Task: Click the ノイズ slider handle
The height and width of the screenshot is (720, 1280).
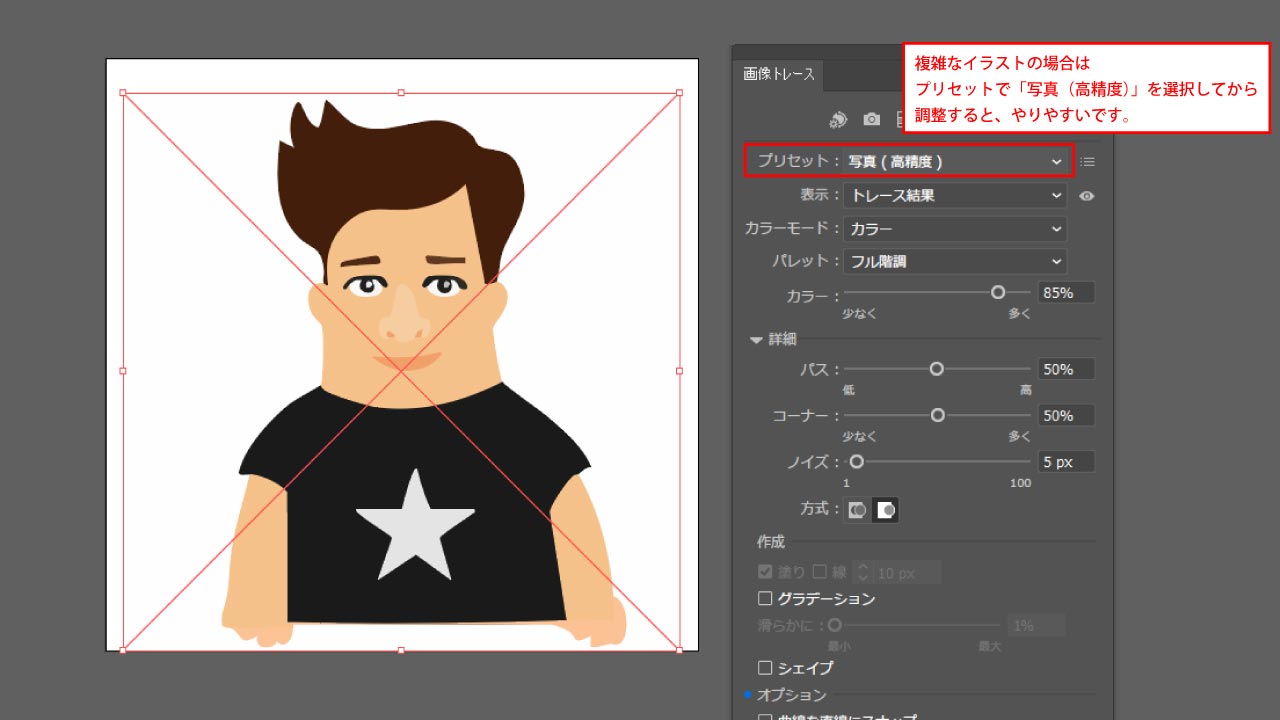Action: click(x=857, y=462)
